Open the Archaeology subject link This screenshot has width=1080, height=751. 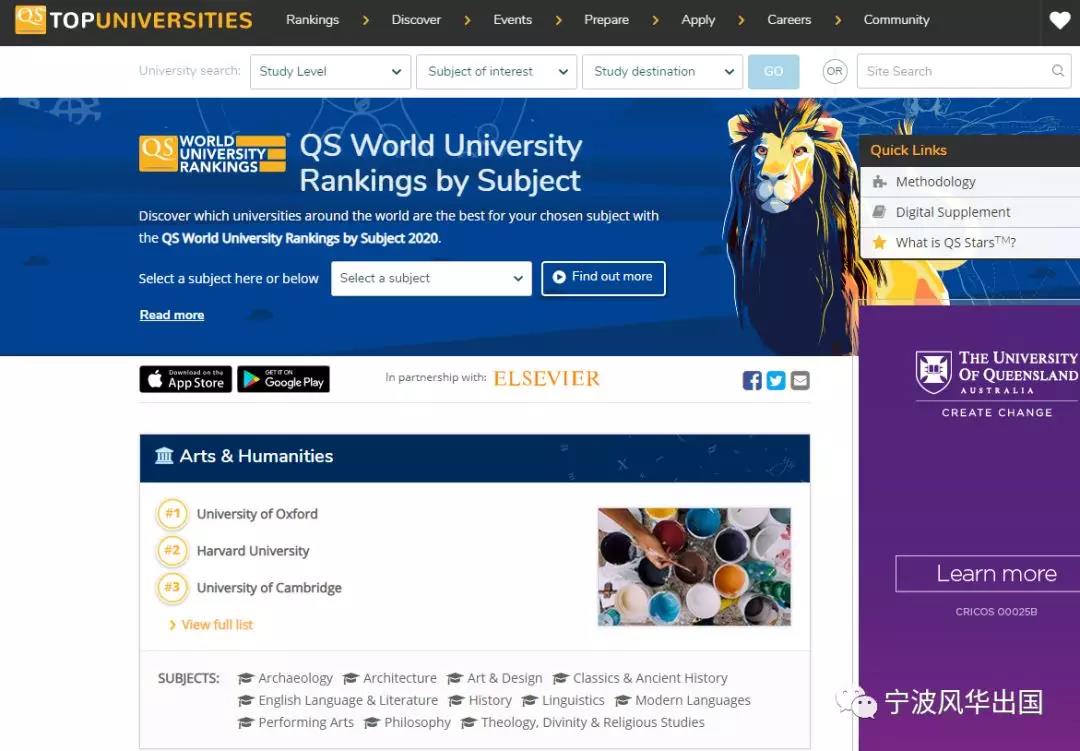coord(295,678)
